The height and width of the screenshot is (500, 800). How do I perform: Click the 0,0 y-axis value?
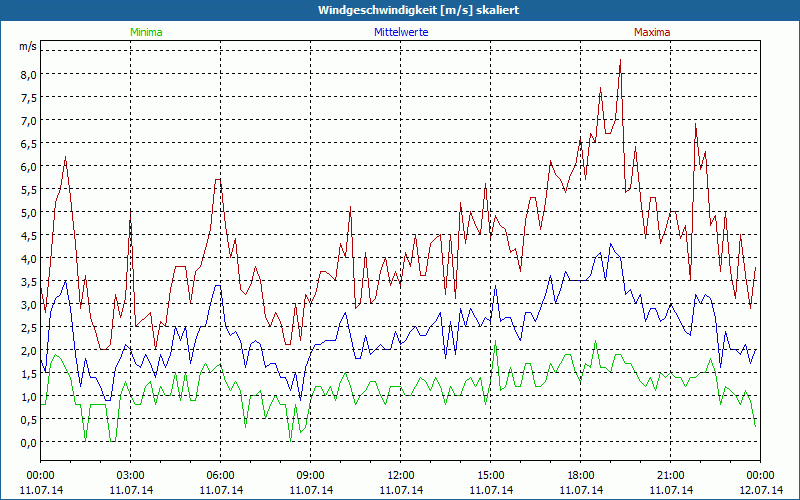[29, 442]
